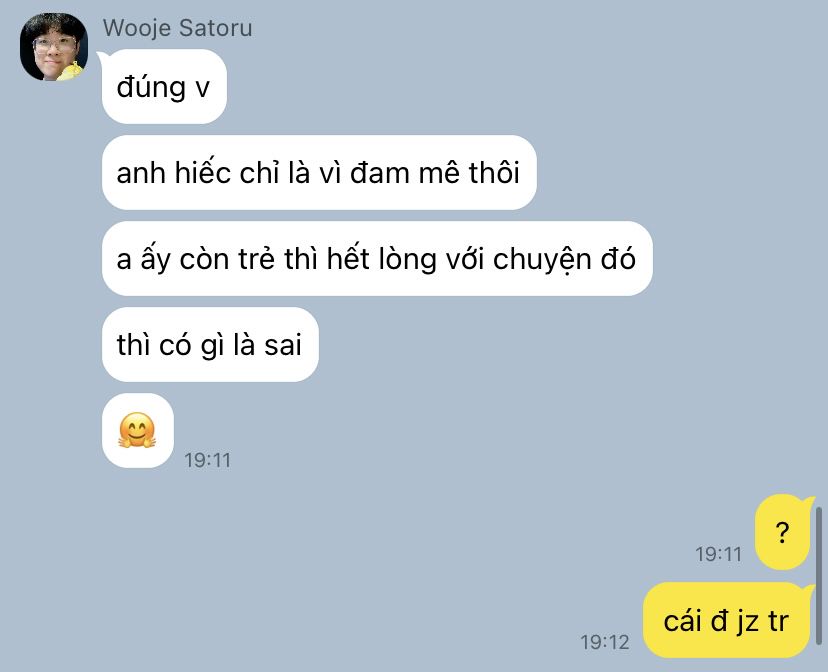Open Wooje Satoru's profile avatar

pyautogui.click(x=54, y=47)
